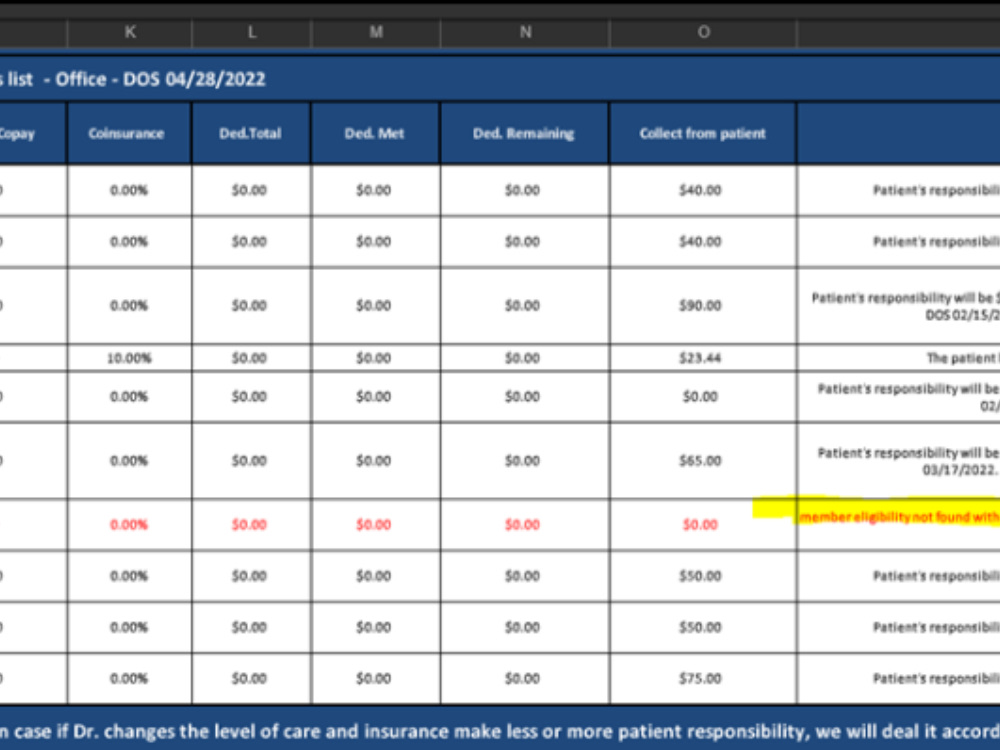This screenshot has height=750, width=1000.
Task: Select Ded.Total cell in the $90.00 row
Action: pyautogui.click(x=251, y=305)
